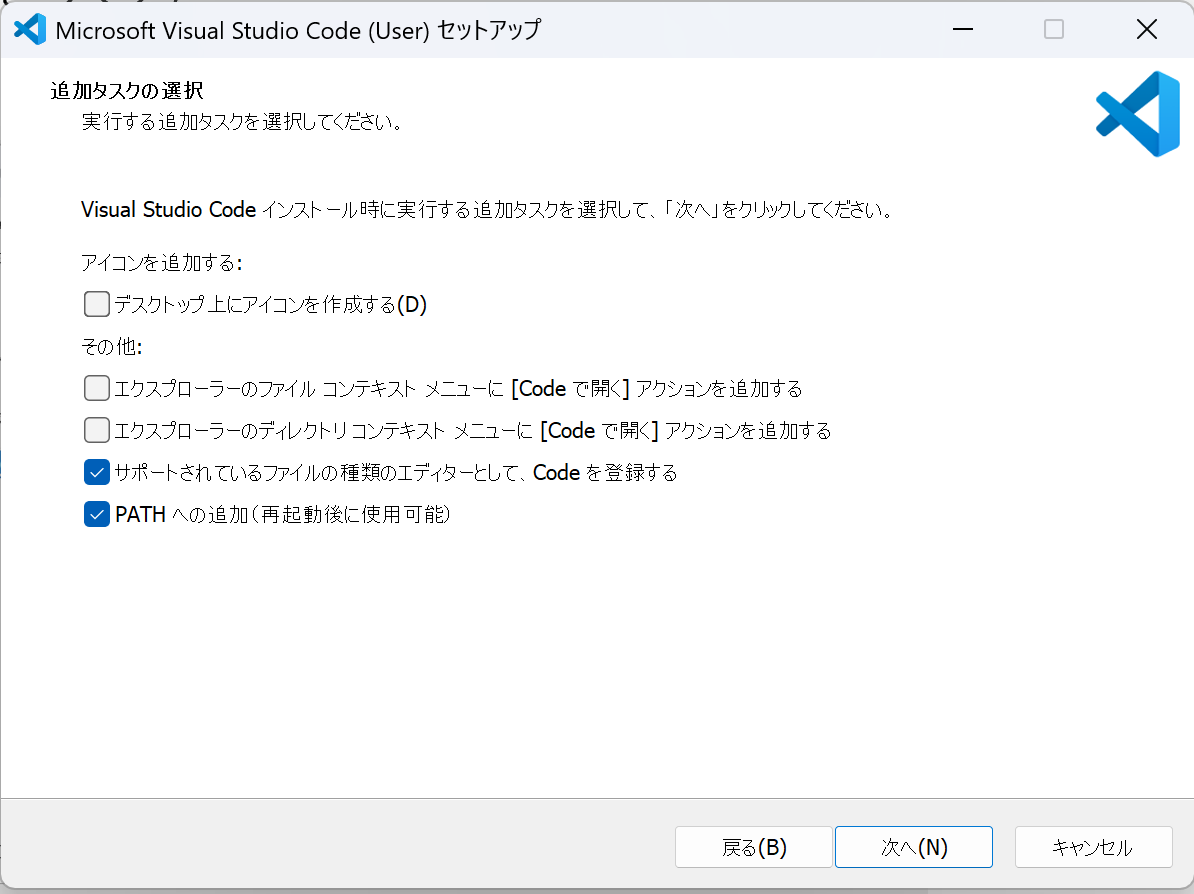Click the 追加タスクの選択 heading

coord(126,91)
